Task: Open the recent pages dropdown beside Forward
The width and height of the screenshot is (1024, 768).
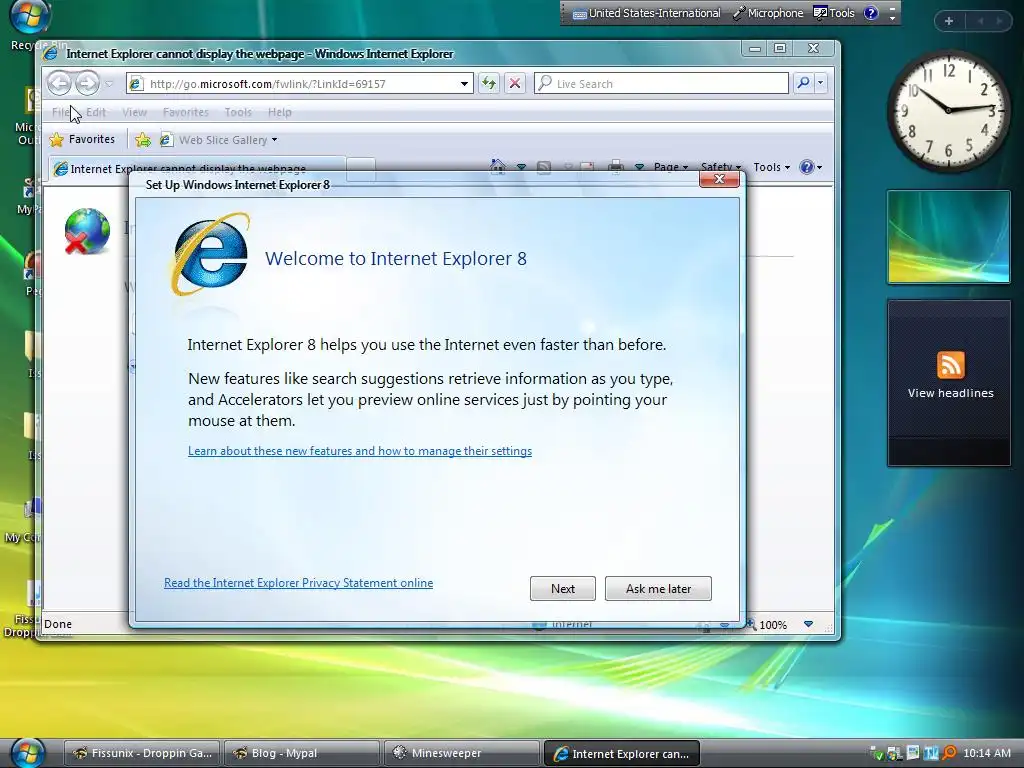Action: tap(109, 84)
